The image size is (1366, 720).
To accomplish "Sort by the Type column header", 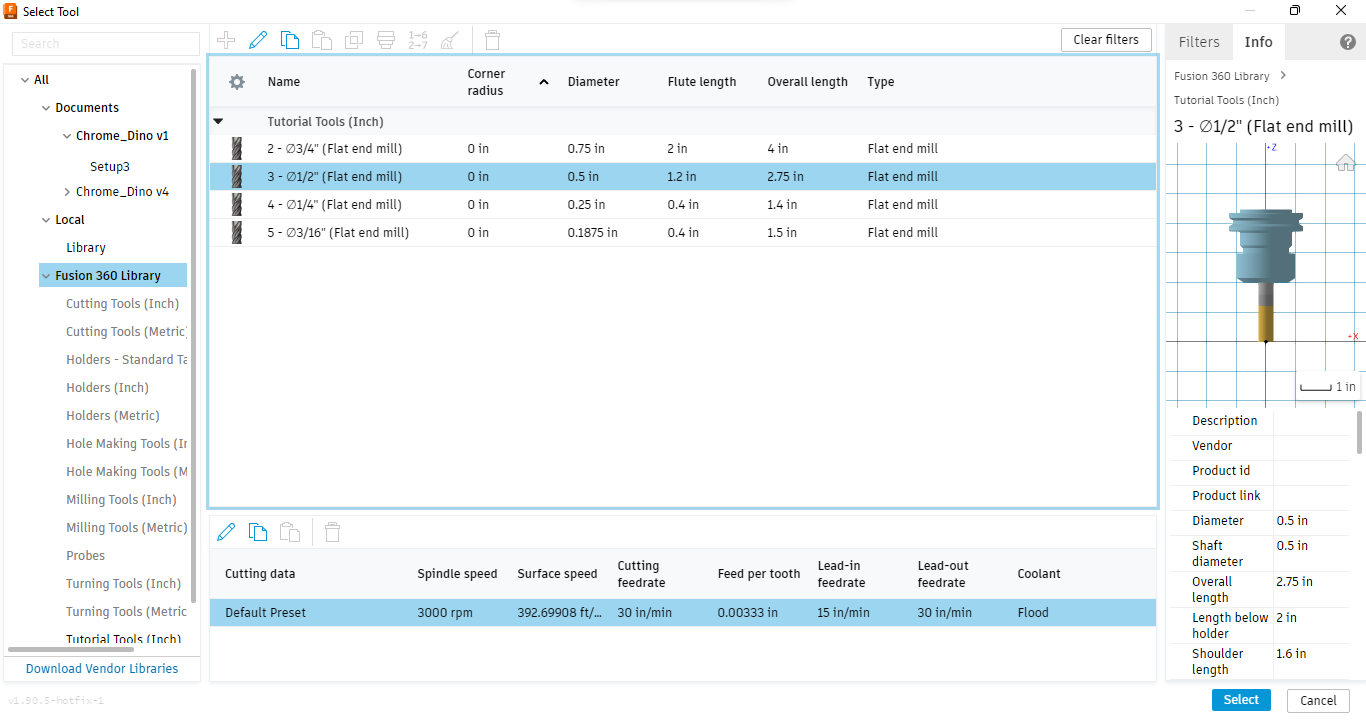I will (x=881, y=82).
